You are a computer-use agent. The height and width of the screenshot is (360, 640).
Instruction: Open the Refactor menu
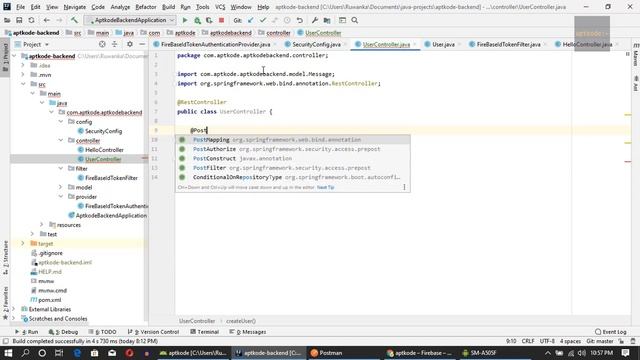point(146,7)
